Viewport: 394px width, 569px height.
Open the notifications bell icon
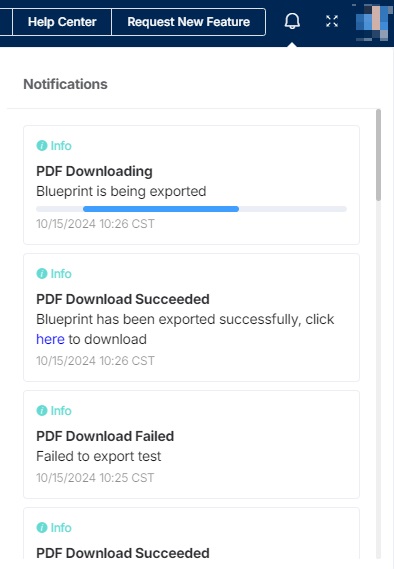(292, 21)
